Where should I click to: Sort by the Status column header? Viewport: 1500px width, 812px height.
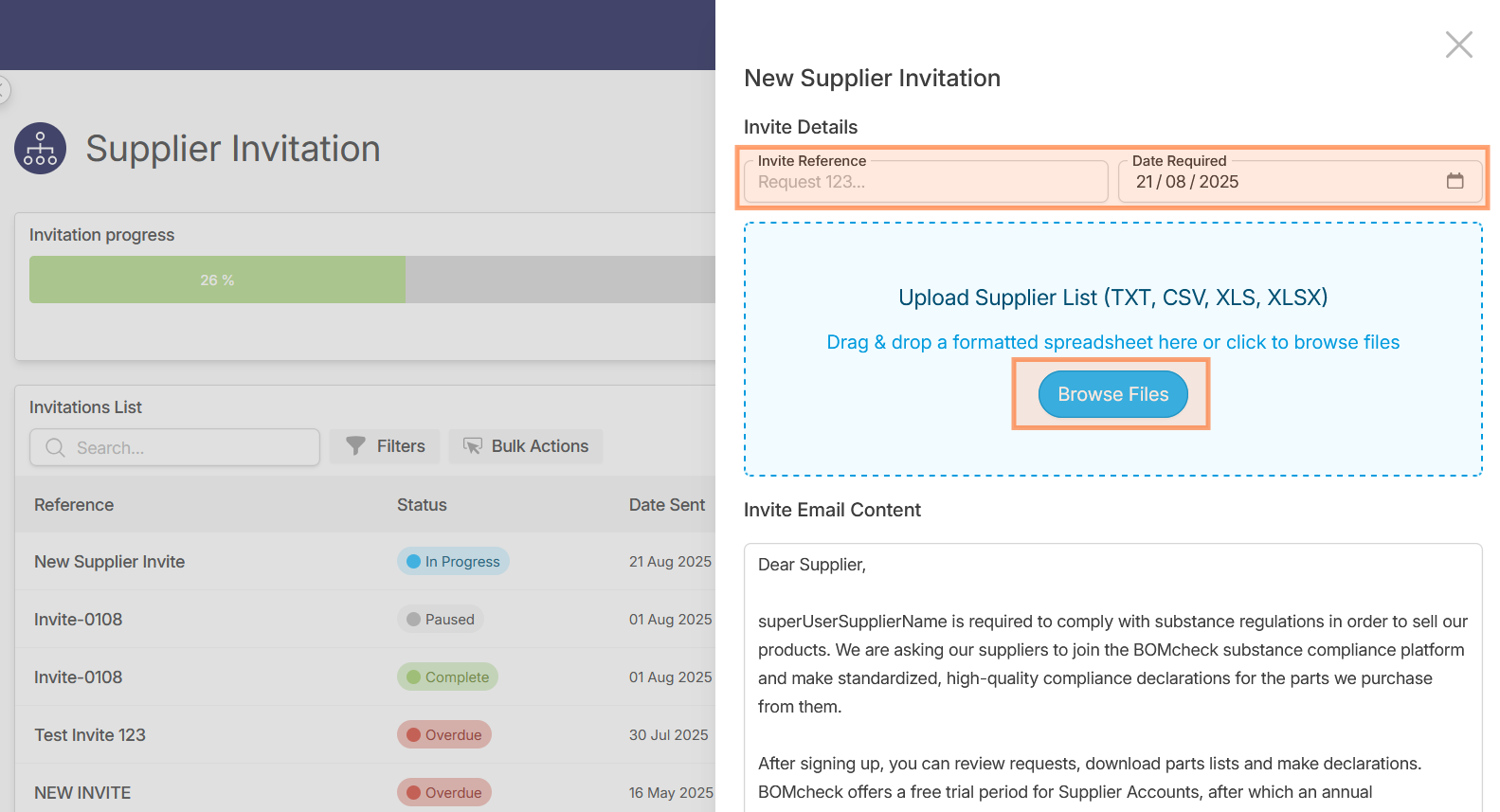pyautogui.click(x=422, y=505)
